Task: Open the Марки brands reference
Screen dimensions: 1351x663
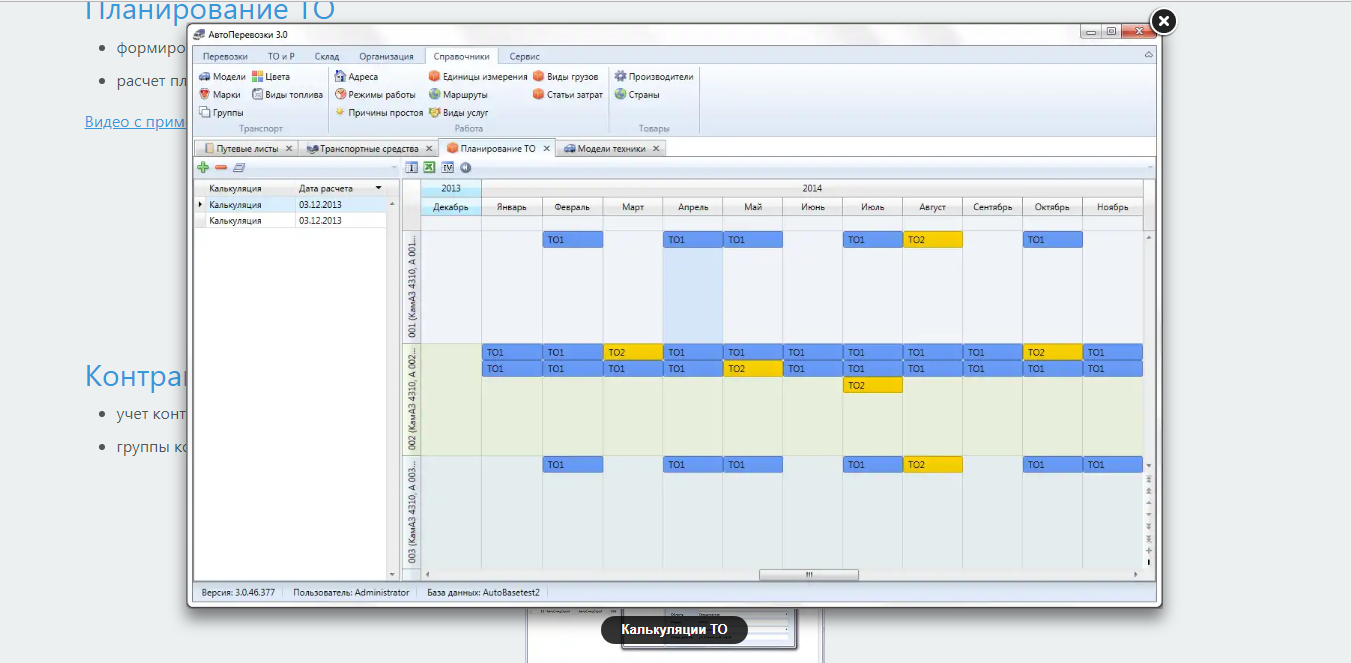Action: pos(220,95)
